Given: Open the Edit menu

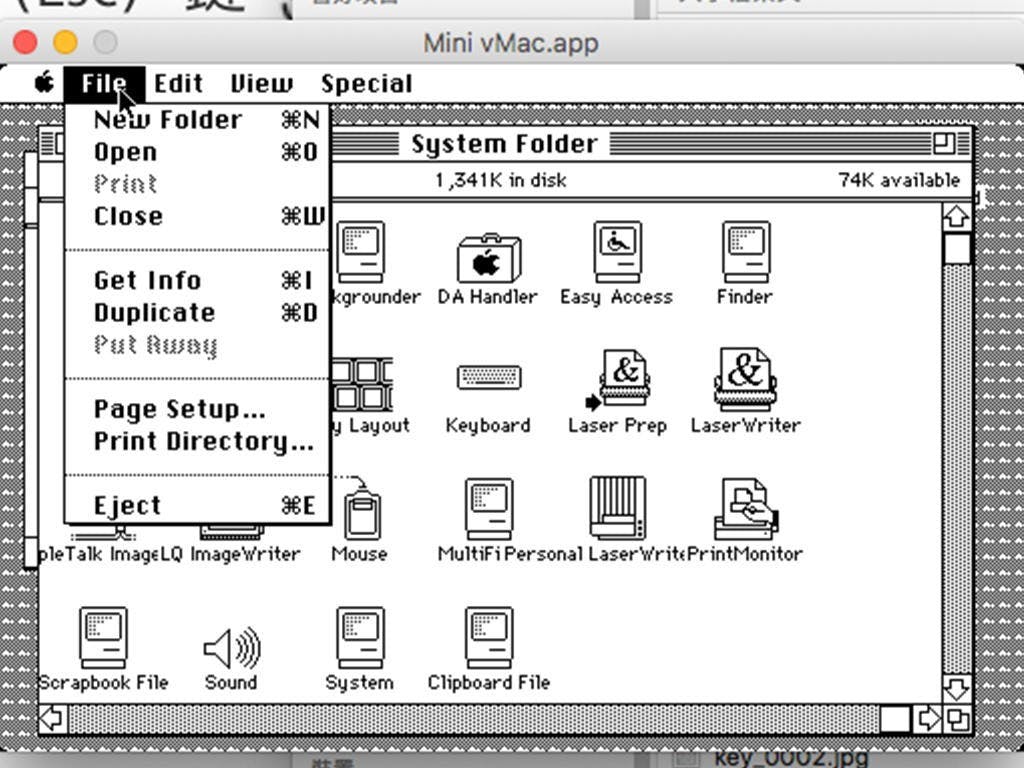Looking at the screenshot, I should pos(178,84).
